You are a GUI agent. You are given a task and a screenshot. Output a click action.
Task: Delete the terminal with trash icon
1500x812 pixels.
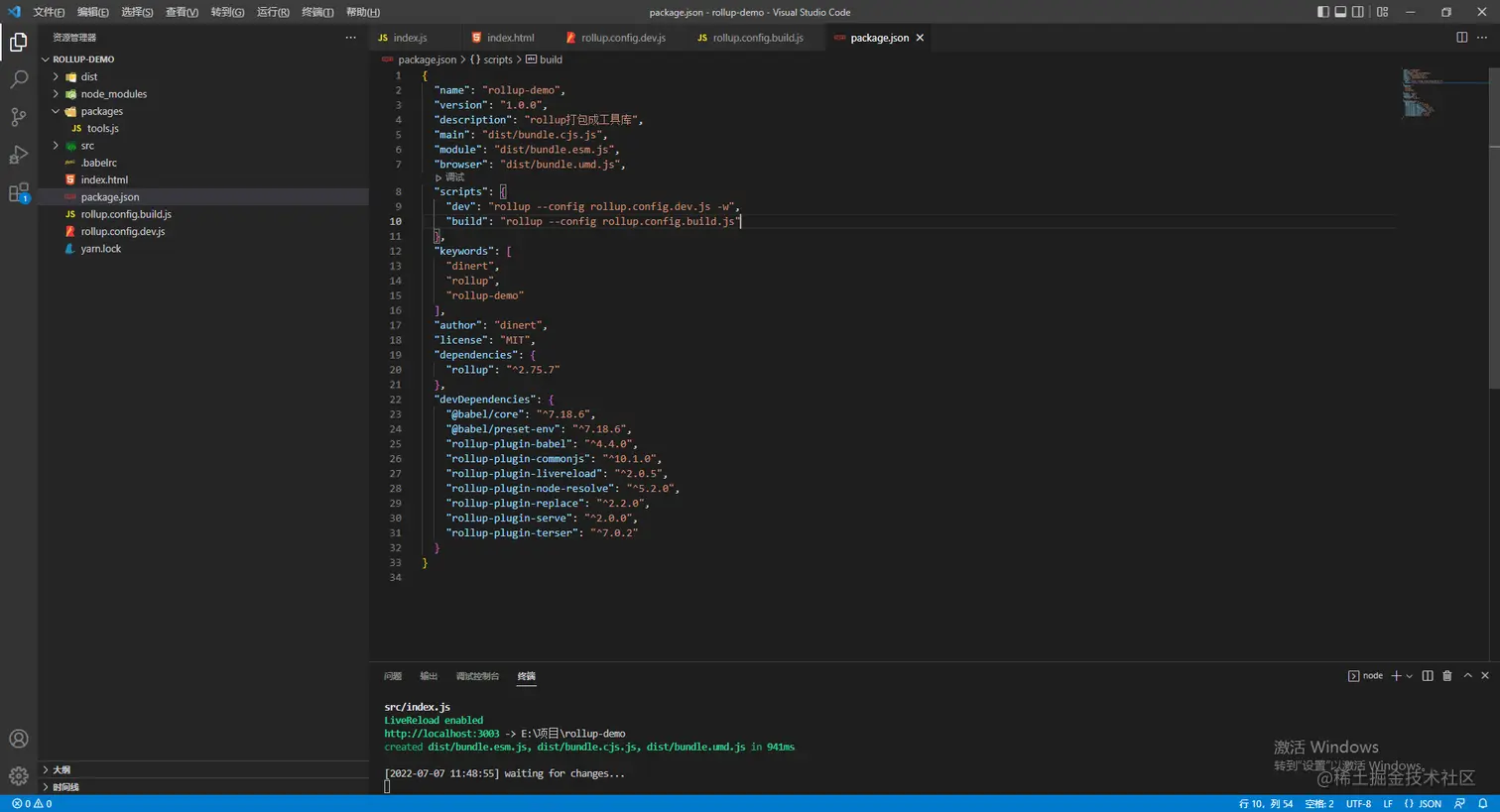pyautogui.click(x=1446, y=676)
